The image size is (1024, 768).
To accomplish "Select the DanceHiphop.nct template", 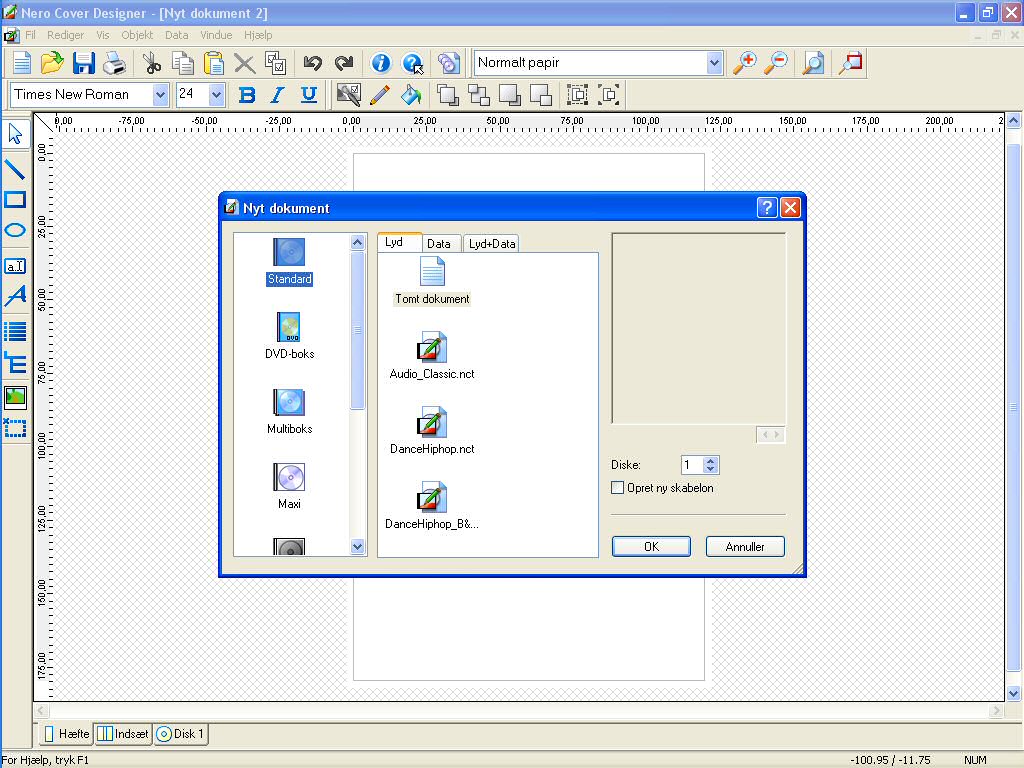I will click(432, 431).
